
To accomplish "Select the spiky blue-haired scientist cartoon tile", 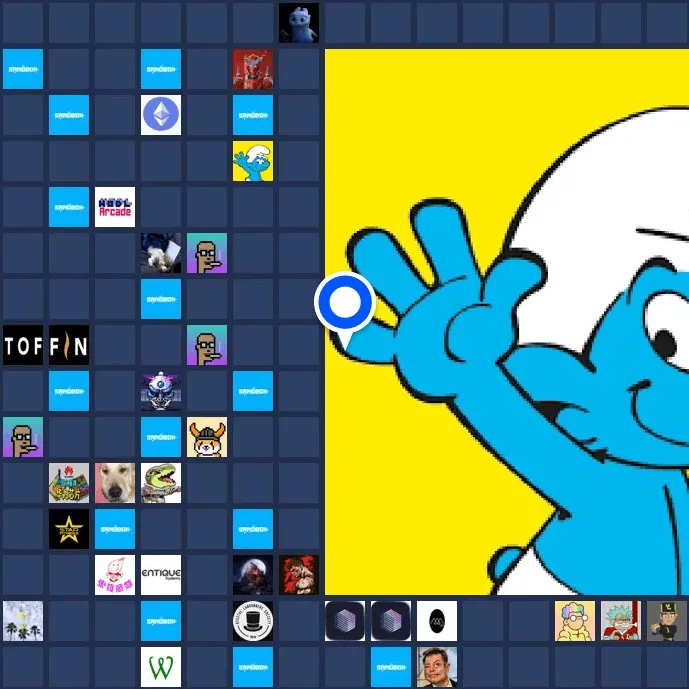I will (x=621, y=621).
